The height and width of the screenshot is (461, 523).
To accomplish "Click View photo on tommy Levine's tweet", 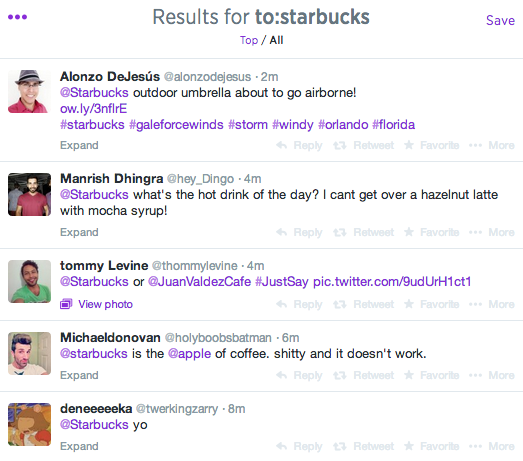I will pyautogui.click(x=96, y=304).
